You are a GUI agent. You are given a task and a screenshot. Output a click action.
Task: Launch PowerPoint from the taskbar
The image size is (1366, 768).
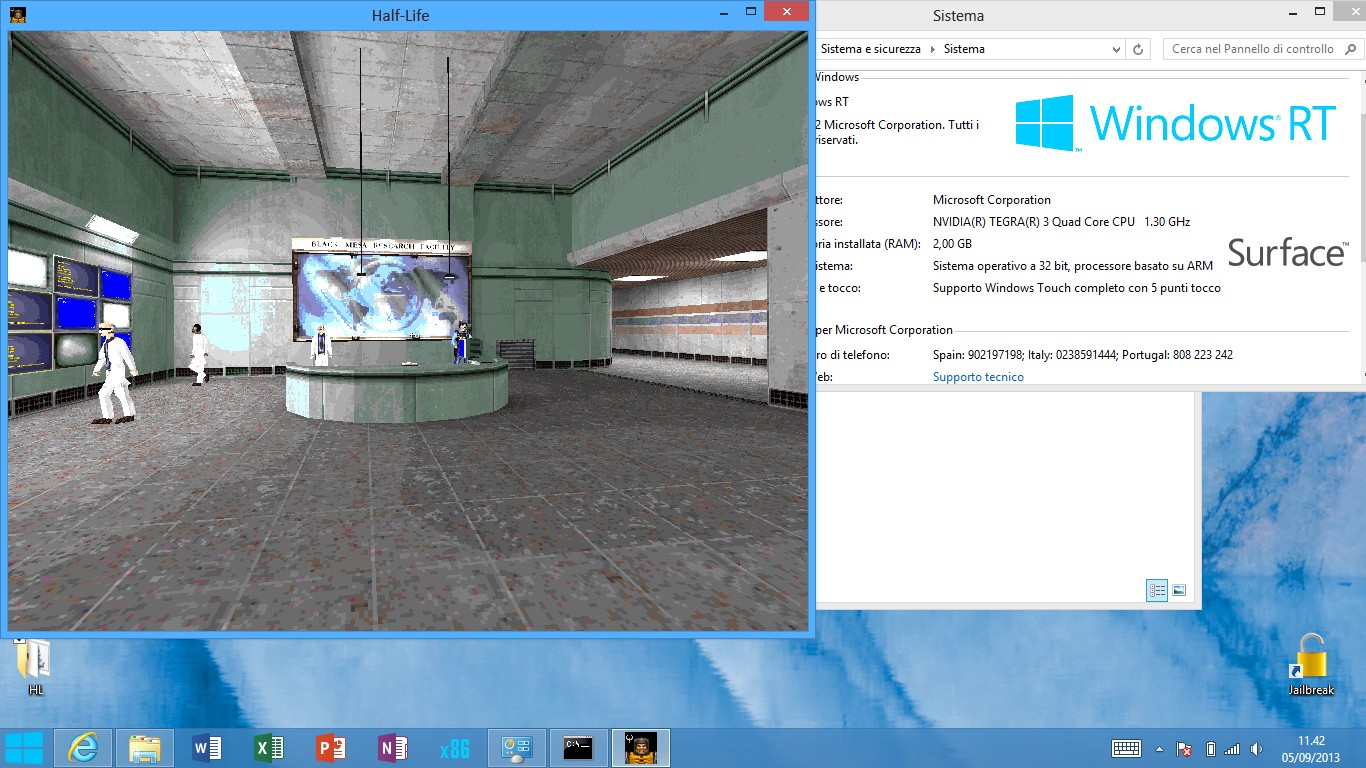click(331, 748)
